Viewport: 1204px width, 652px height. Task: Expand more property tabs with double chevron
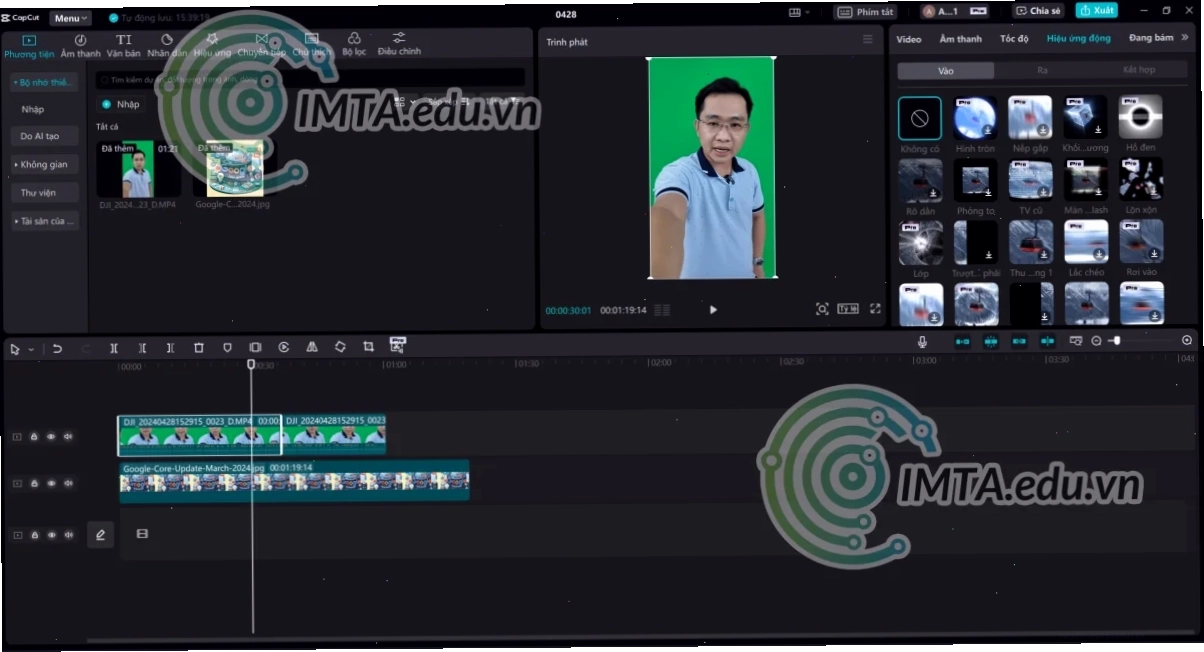point(1185,38)
